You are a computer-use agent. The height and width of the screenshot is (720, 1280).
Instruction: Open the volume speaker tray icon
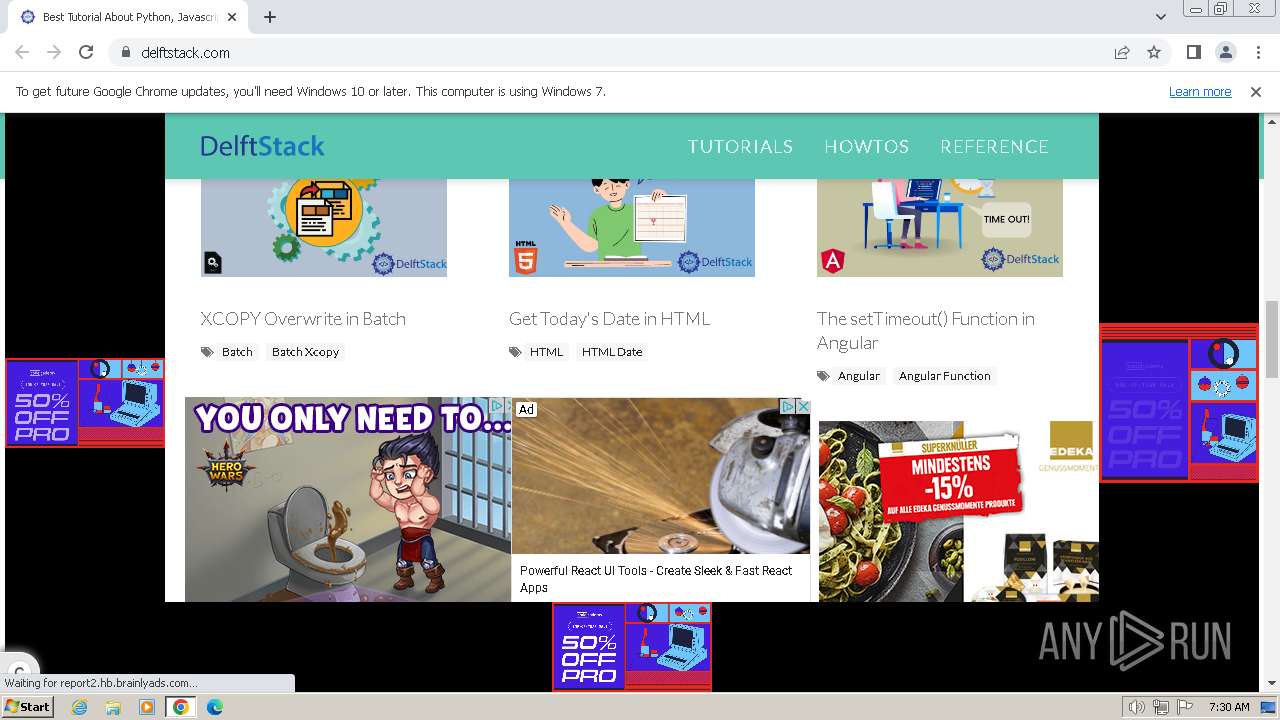point(1137,707)
